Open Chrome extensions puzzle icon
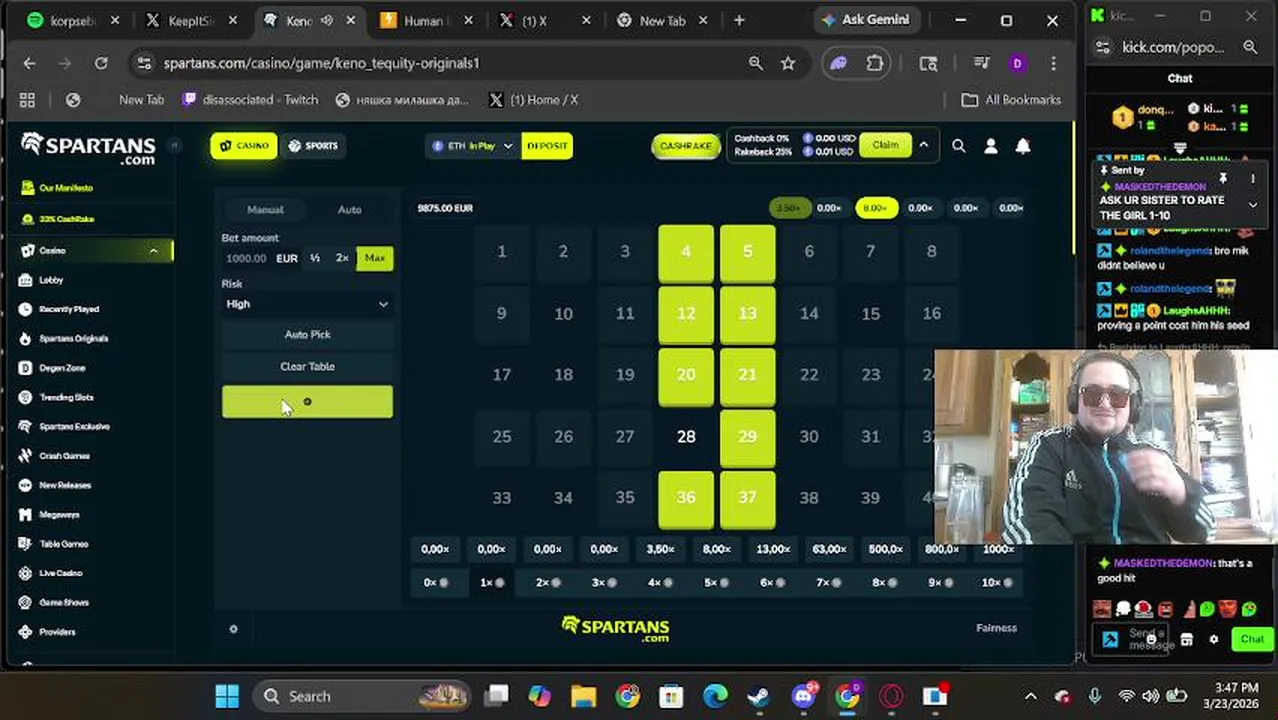The image size is (1278, 720). (875, 63)
